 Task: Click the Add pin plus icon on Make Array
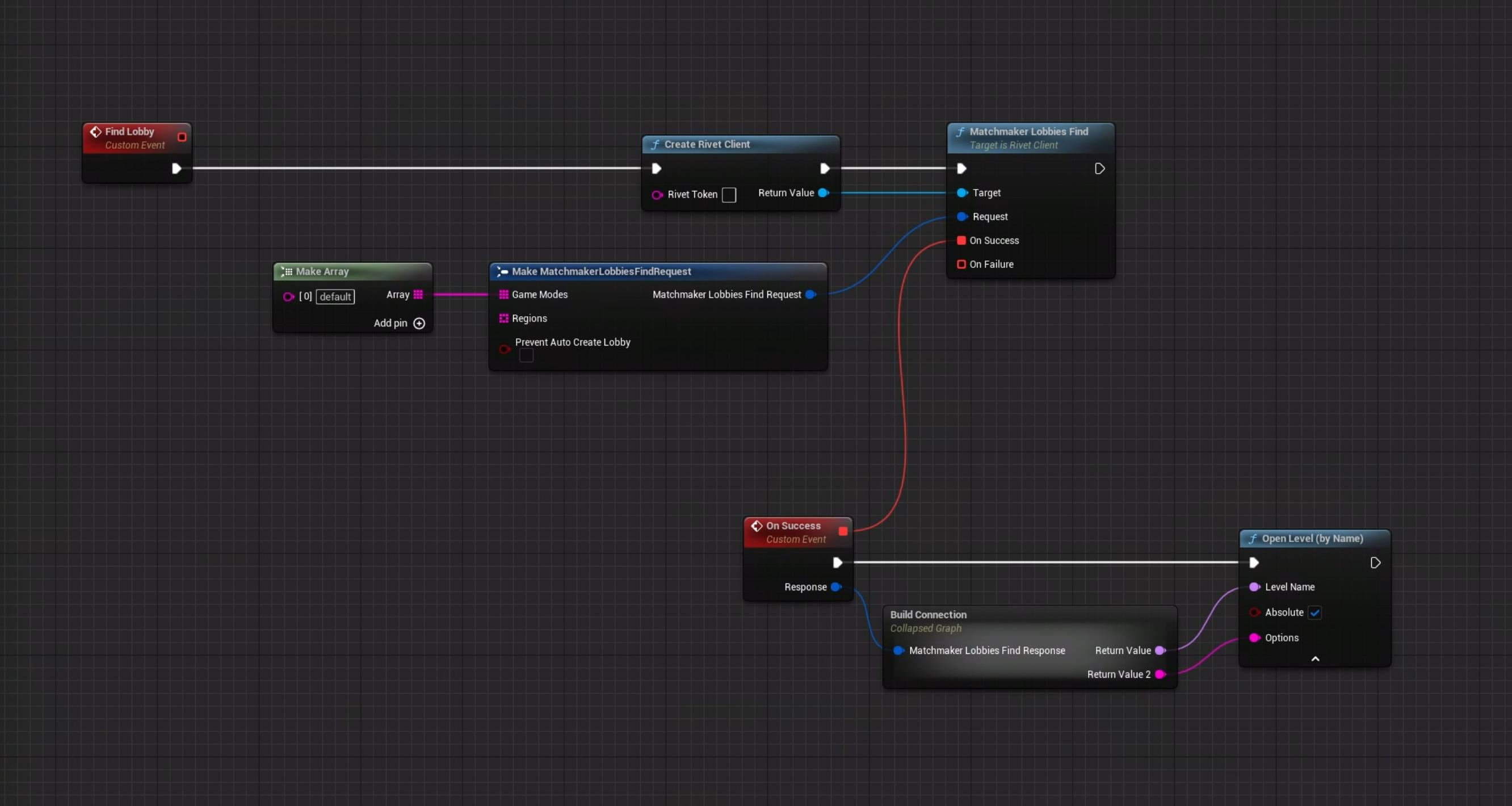pos(418,324)
